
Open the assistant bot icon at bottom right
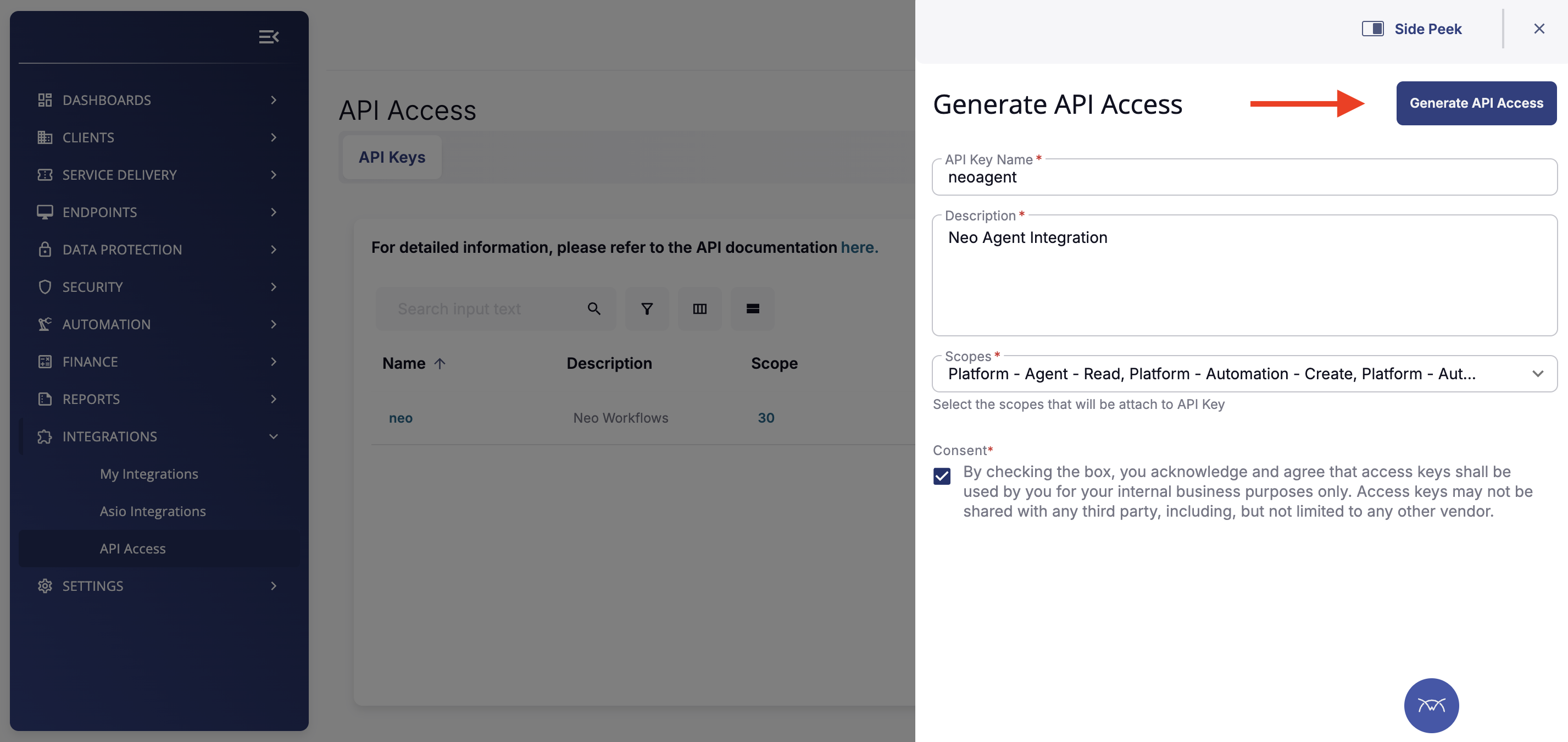1431,706
